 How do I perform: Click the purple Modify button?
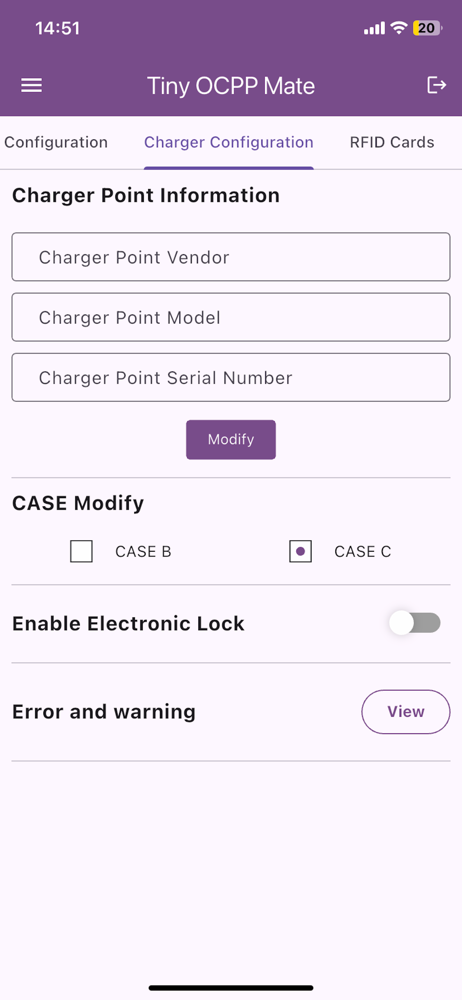tap(231, 439)
